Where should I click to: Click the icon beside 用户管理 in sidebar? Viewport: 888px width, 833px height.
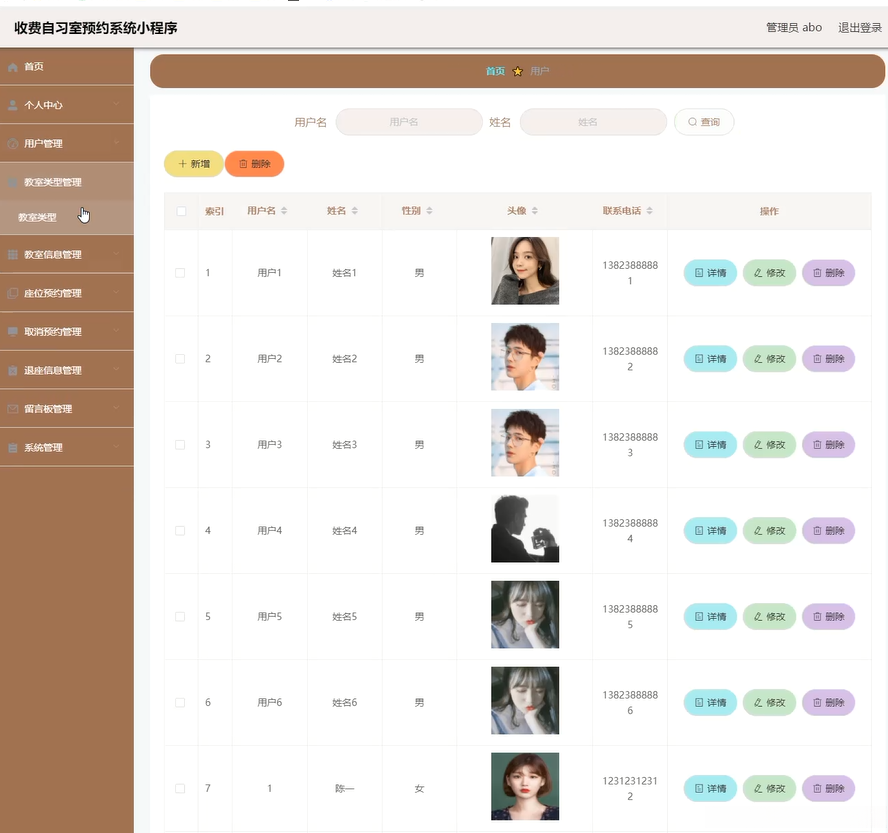(x=12, y=144)
